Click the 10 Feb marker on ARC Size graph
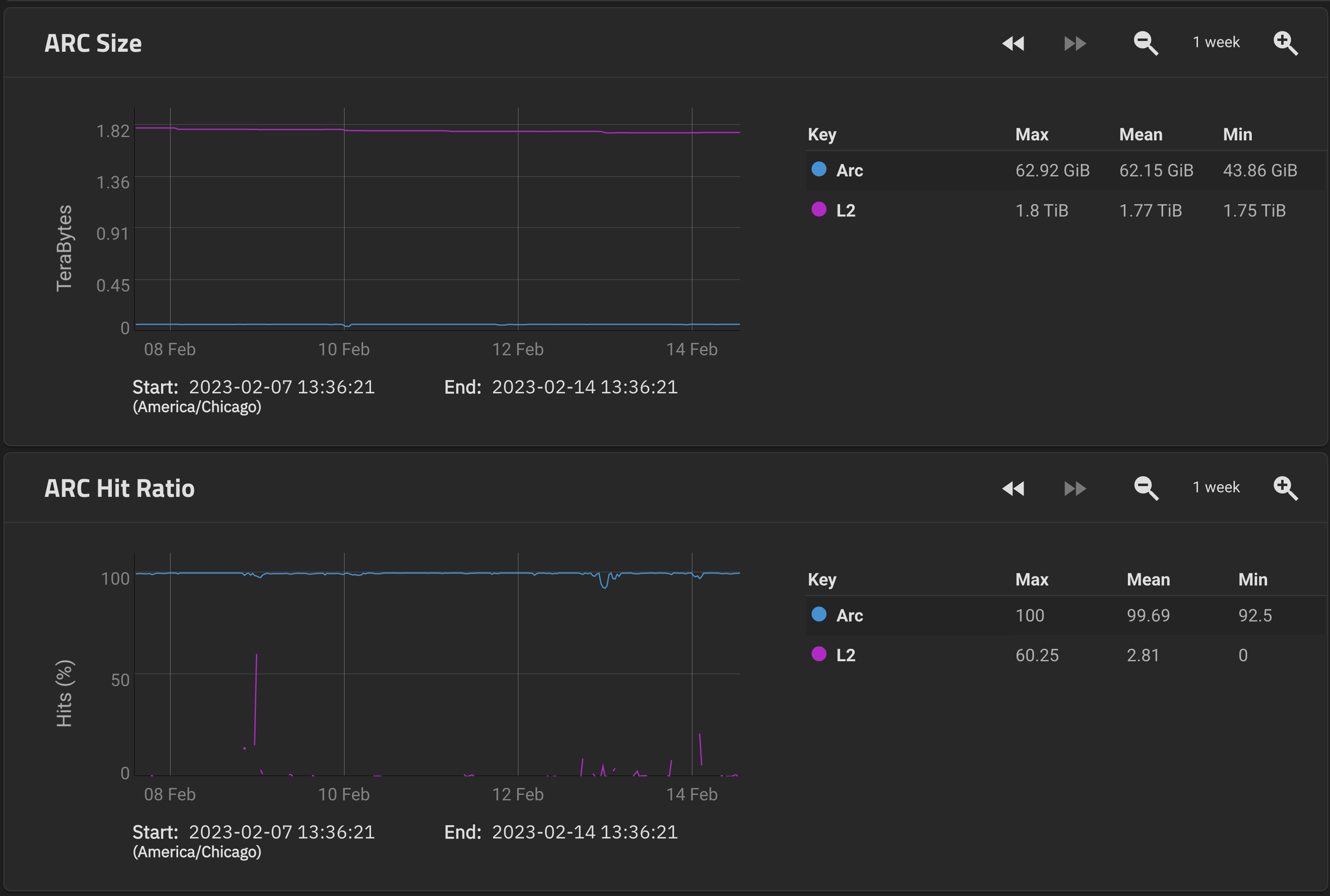Image resolution: width=1330 pixels, height=896 pixels. [x=344, y=349]
